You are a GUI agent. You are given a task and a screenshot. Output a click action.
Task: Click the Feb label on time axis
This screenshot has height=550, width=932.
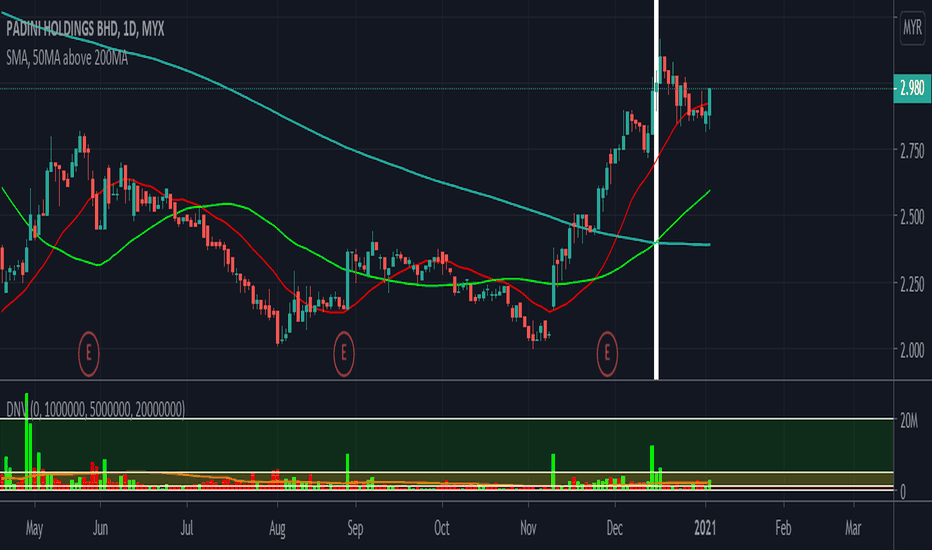tap(783, 528)
